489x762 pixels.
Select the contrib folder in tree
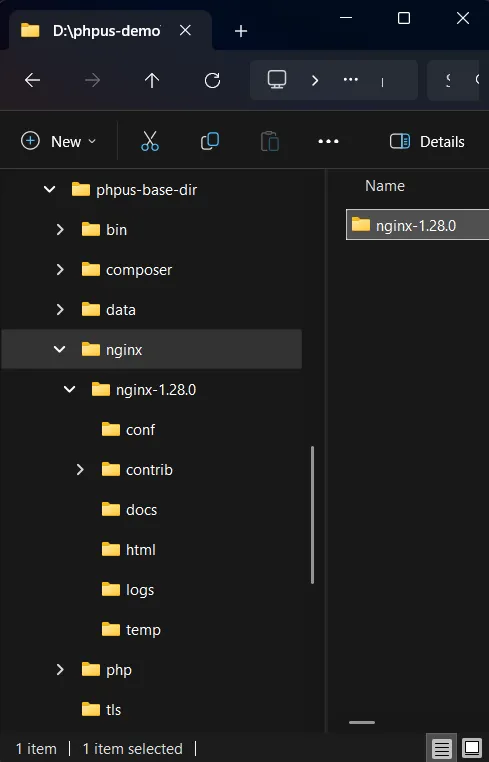point(149,470)
